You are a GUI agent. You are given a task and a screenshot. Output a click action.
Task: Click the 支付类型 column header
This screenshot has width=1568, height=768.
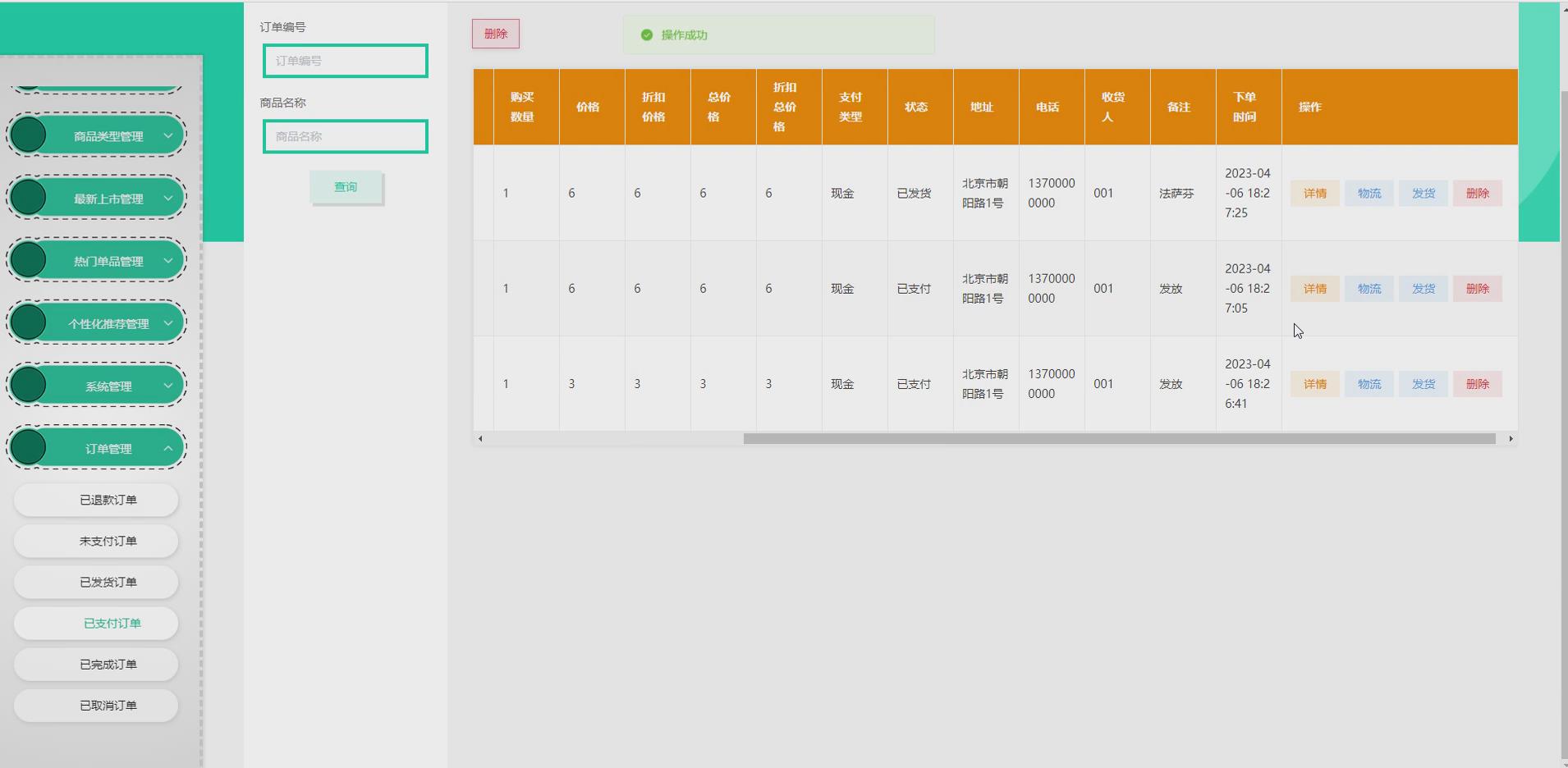pyautogui.click(x=855, y=107)
